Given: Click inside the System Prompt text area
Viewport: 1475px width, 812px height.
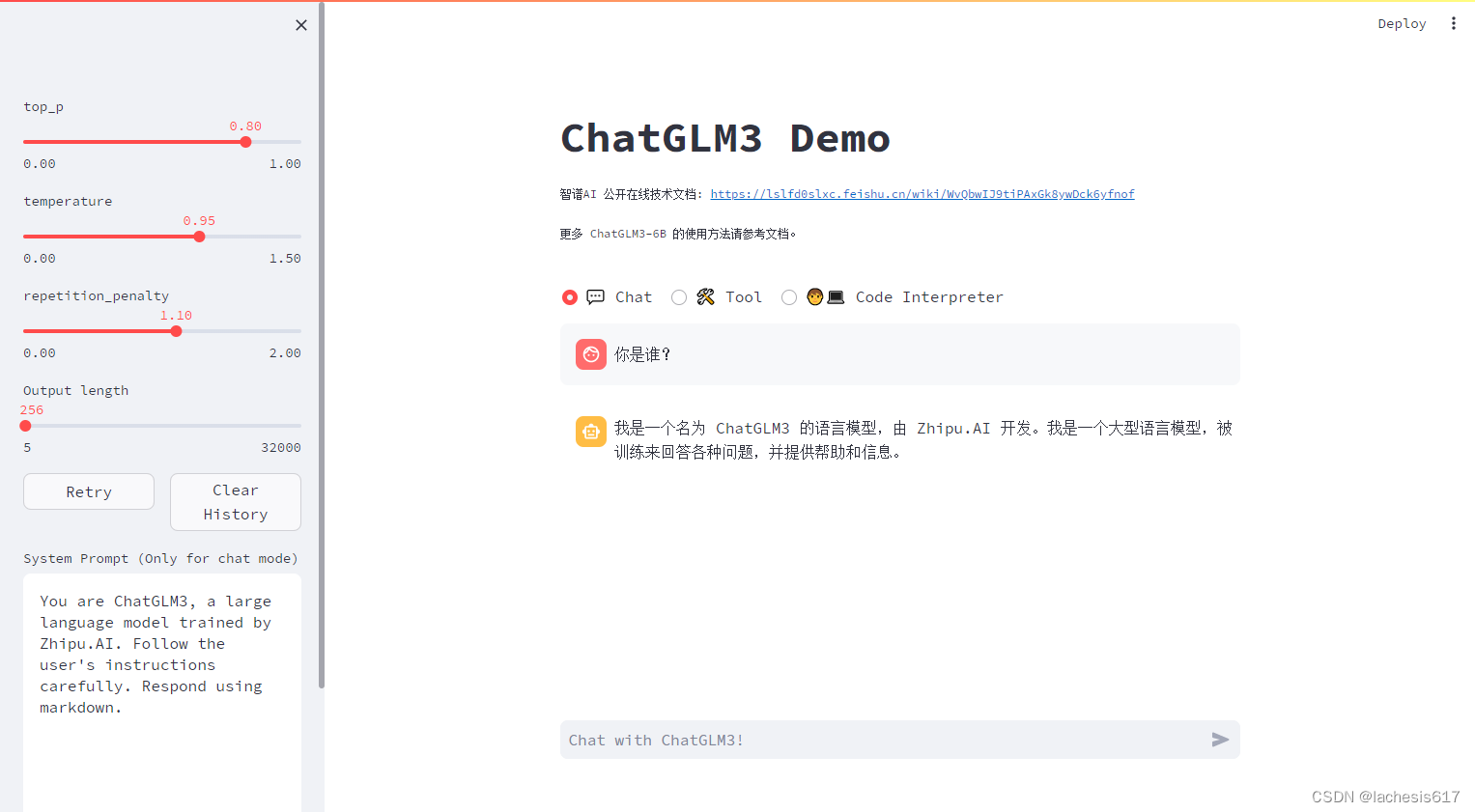Looking at the screenshot, I should [162, 693].
